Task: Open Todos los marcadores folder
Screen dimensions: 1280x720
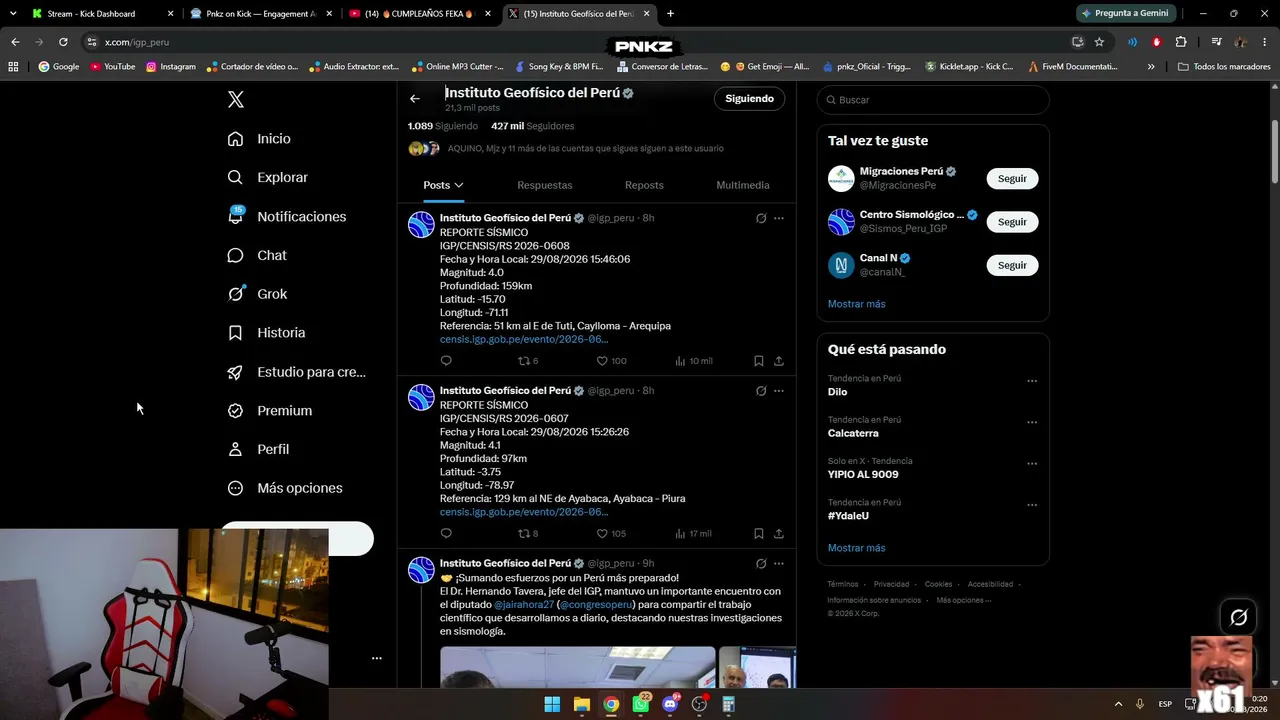Action: (x=1224, y=67)
